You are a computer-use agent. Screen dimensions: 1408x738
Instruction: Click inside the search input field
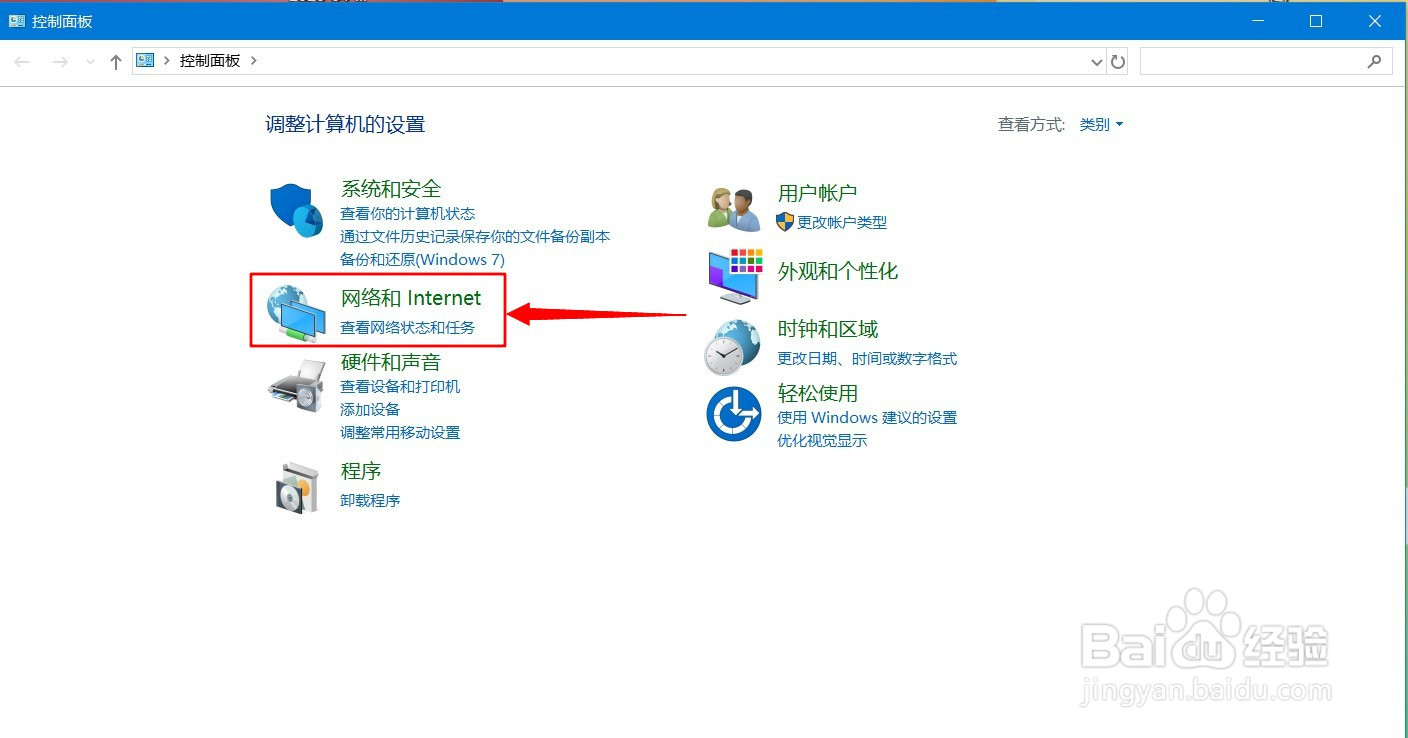coord(1260,61)
